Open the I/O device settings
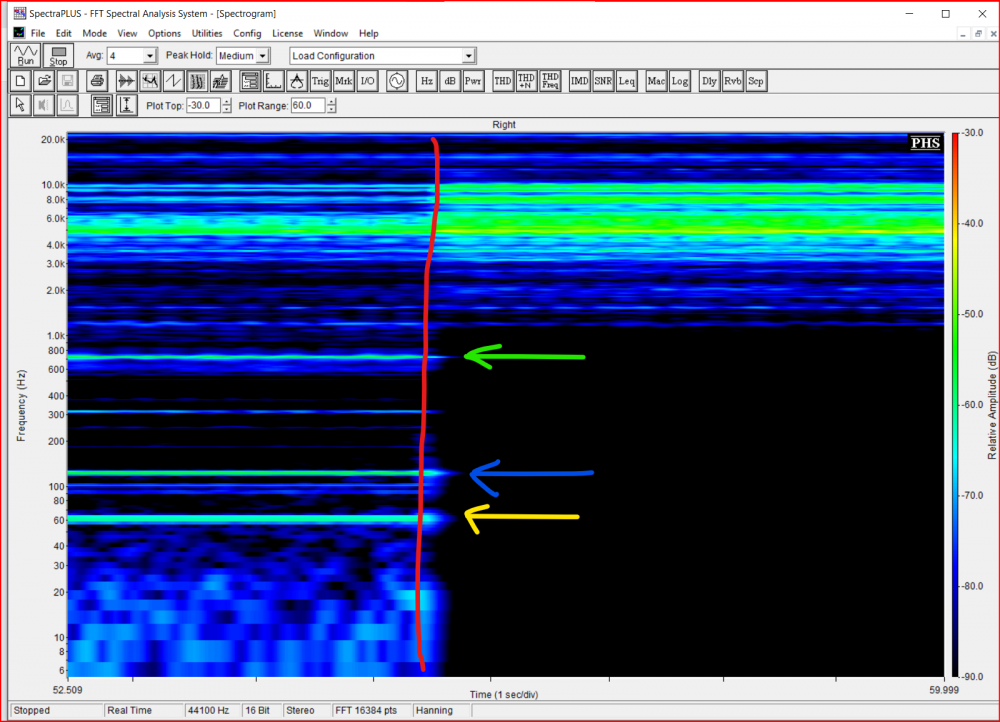 [x=367, y=81]
